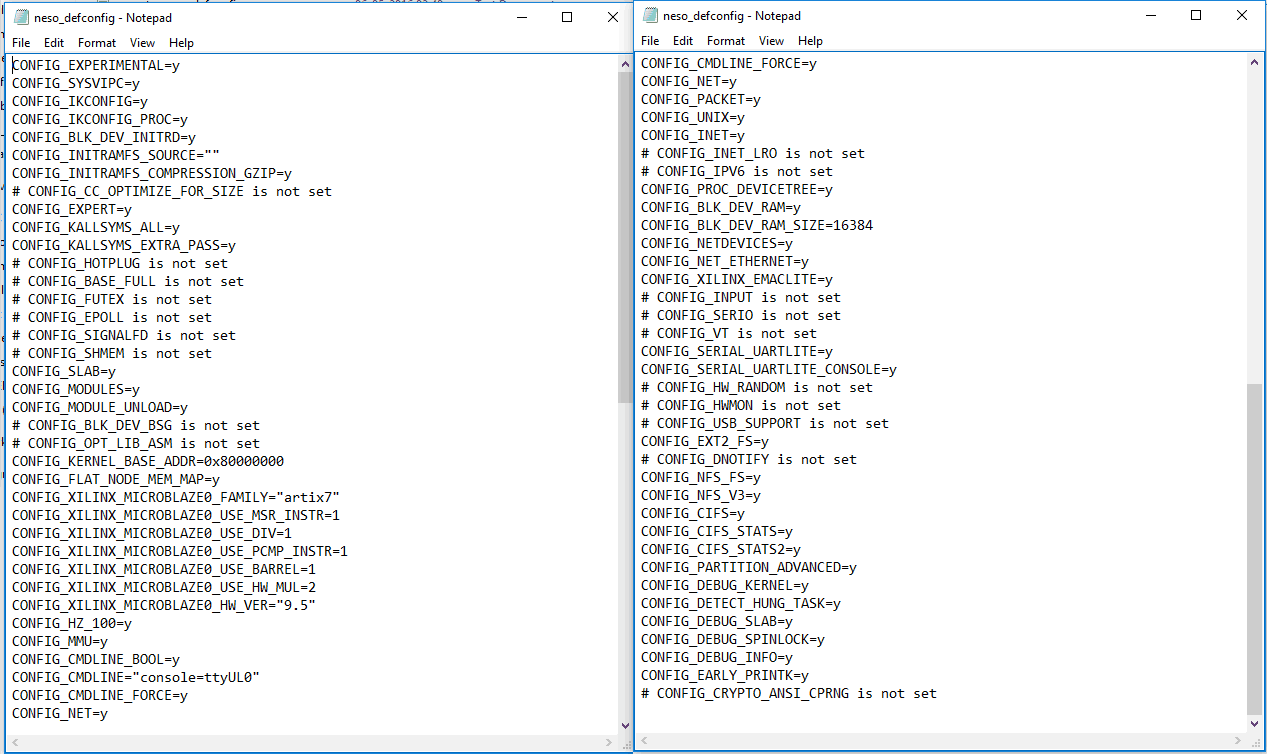Open Help menu in the left Notepad window
1267x754 pixels.
pyautogui.click(x=181, y=43)
